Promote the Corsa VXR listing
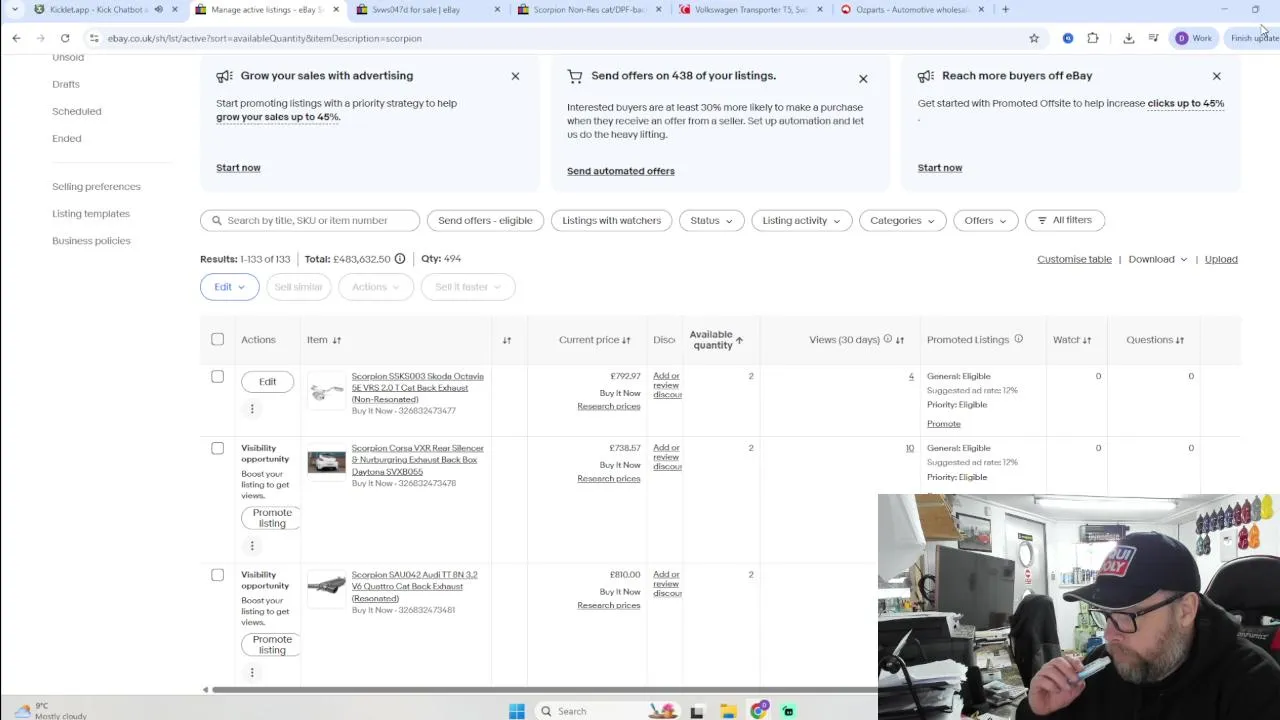 click(272, 518)
